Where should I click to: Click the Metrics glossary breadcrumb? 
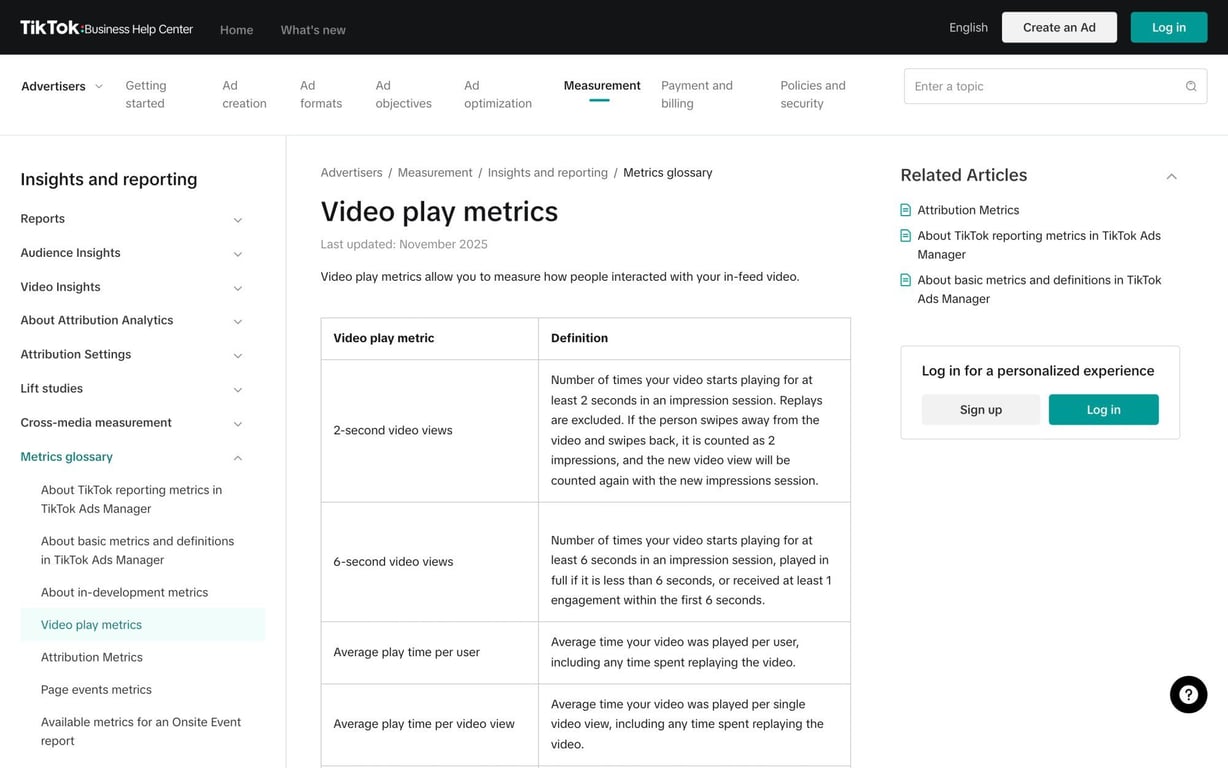[668, 173]
